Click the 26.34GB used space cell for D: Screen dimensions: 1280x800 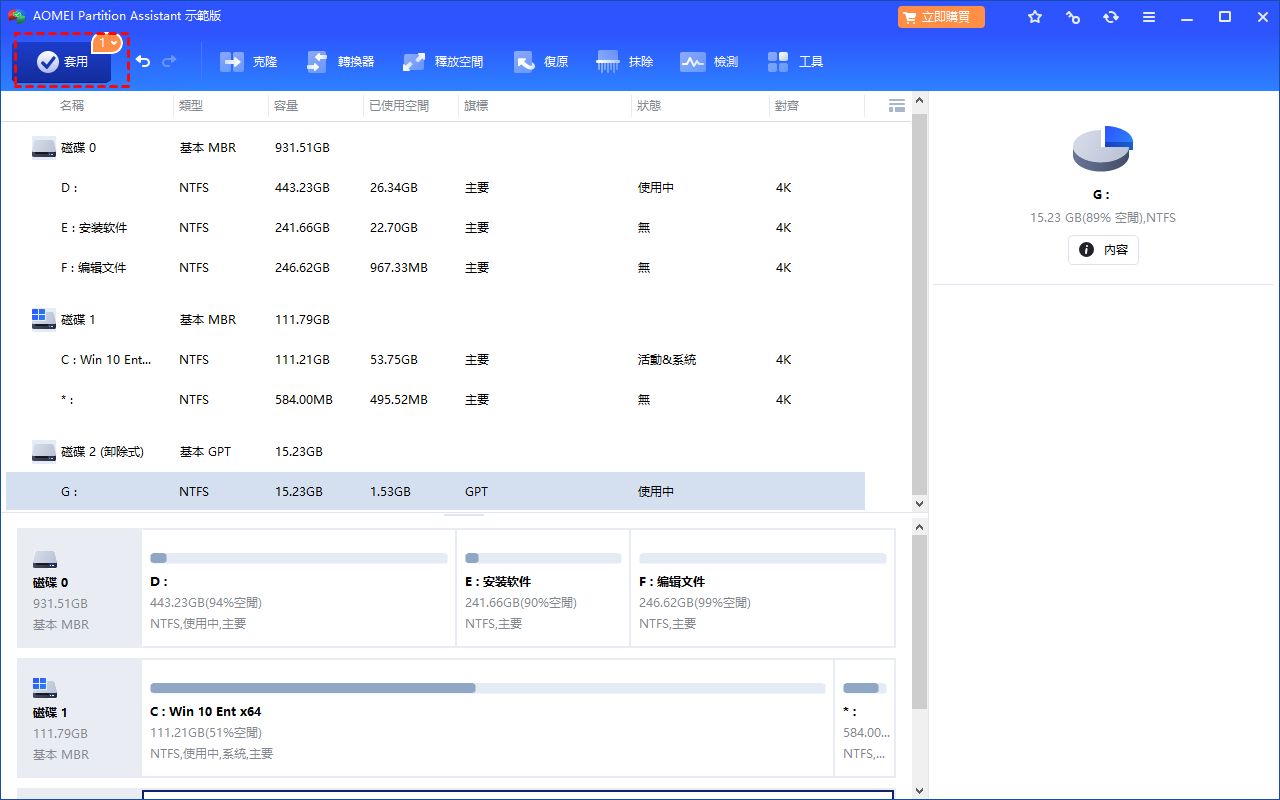393,188
